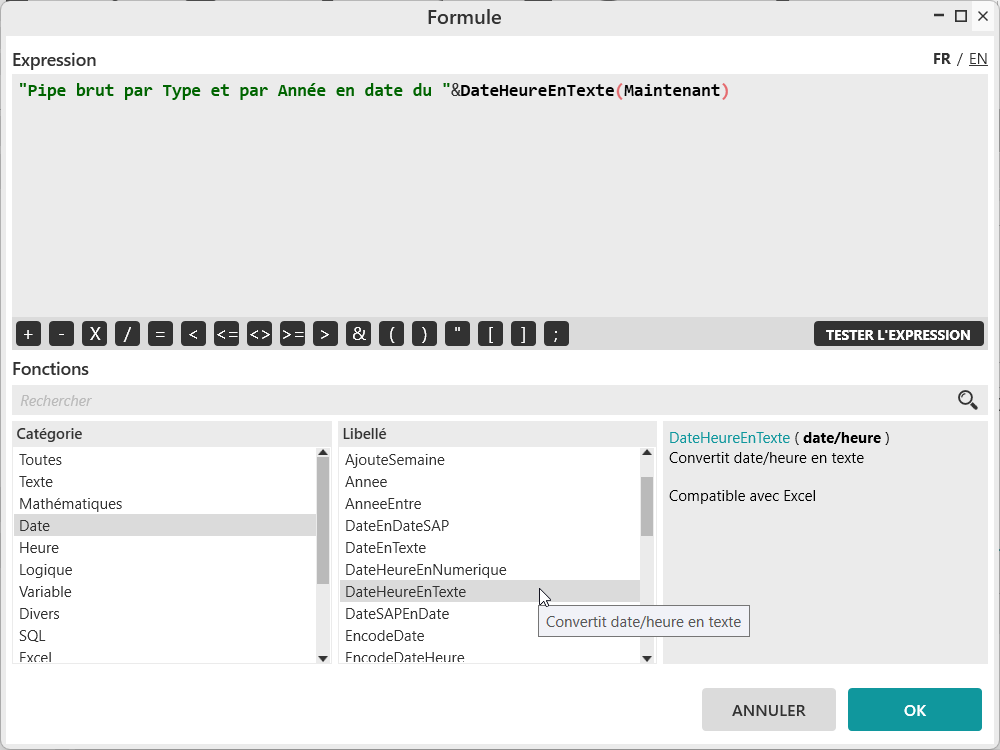
Task: Insert the ampersand concatenation operator
Action: tap(358, 334)
